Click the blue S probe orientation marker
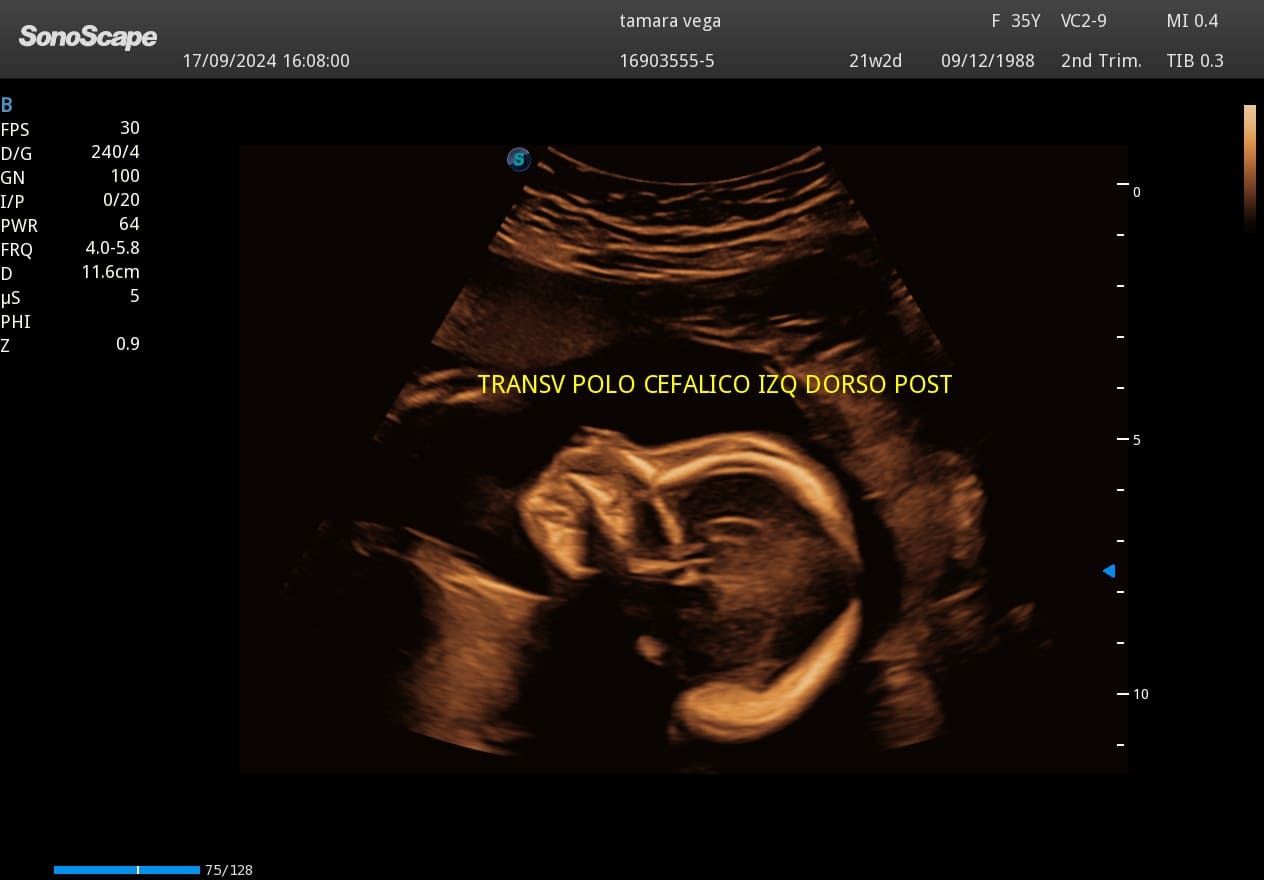The width and height of the screenshot is (1264, 880). point(518,159)
